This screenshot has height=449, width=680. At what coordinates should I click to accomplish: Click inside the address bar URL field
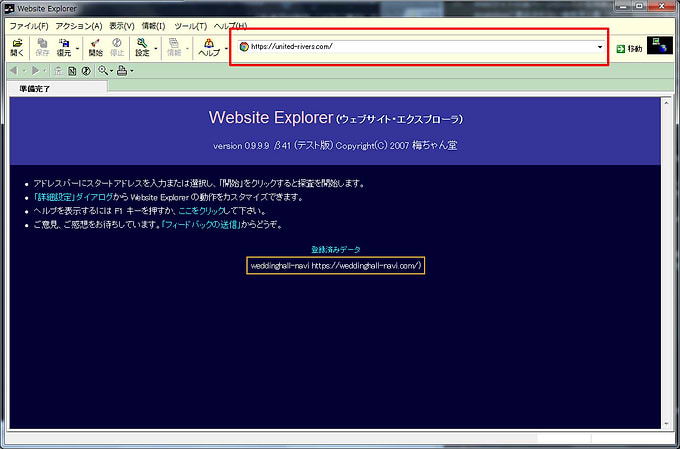tap(421, 47)
